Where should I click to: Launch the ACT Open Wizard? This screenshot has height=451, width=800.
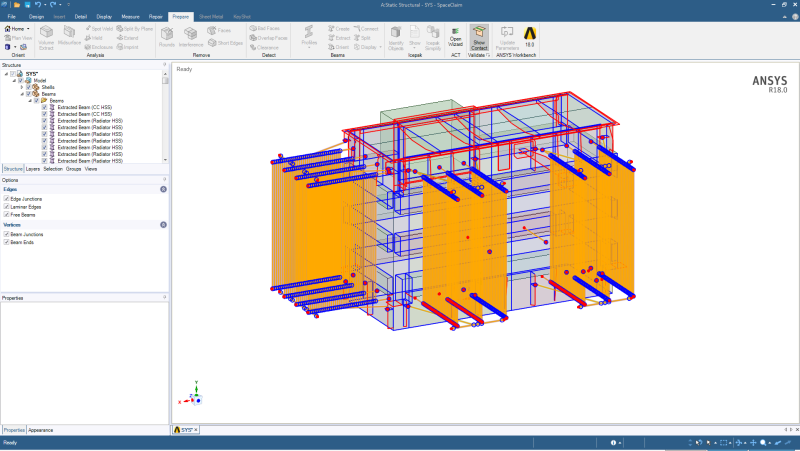[x=455, y=37]
